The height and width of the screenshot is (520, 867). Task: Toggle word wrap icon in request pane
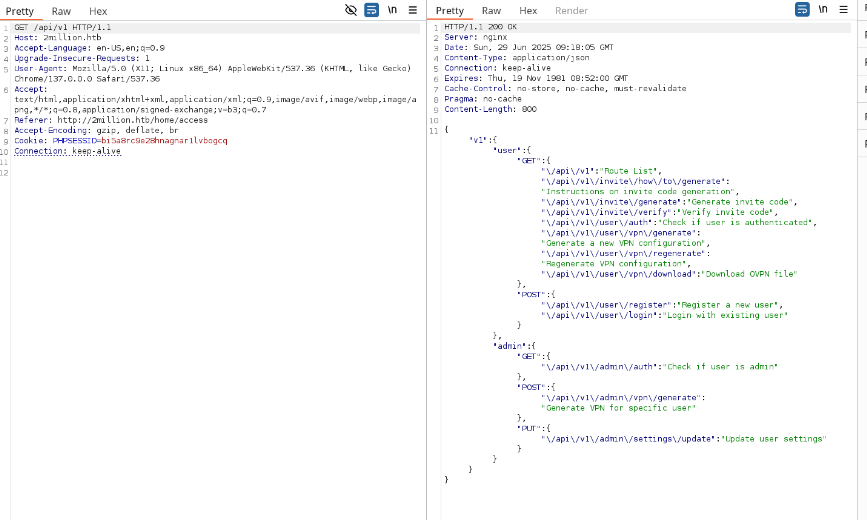click(372, 10)
